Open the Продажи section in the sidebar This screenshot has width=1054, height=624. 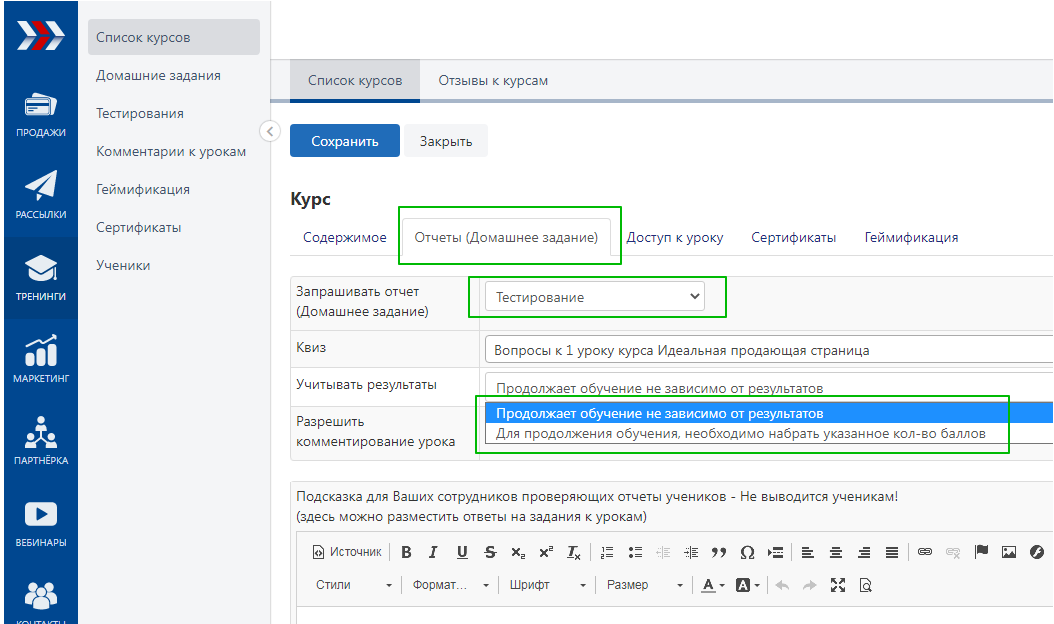(41, 115)
